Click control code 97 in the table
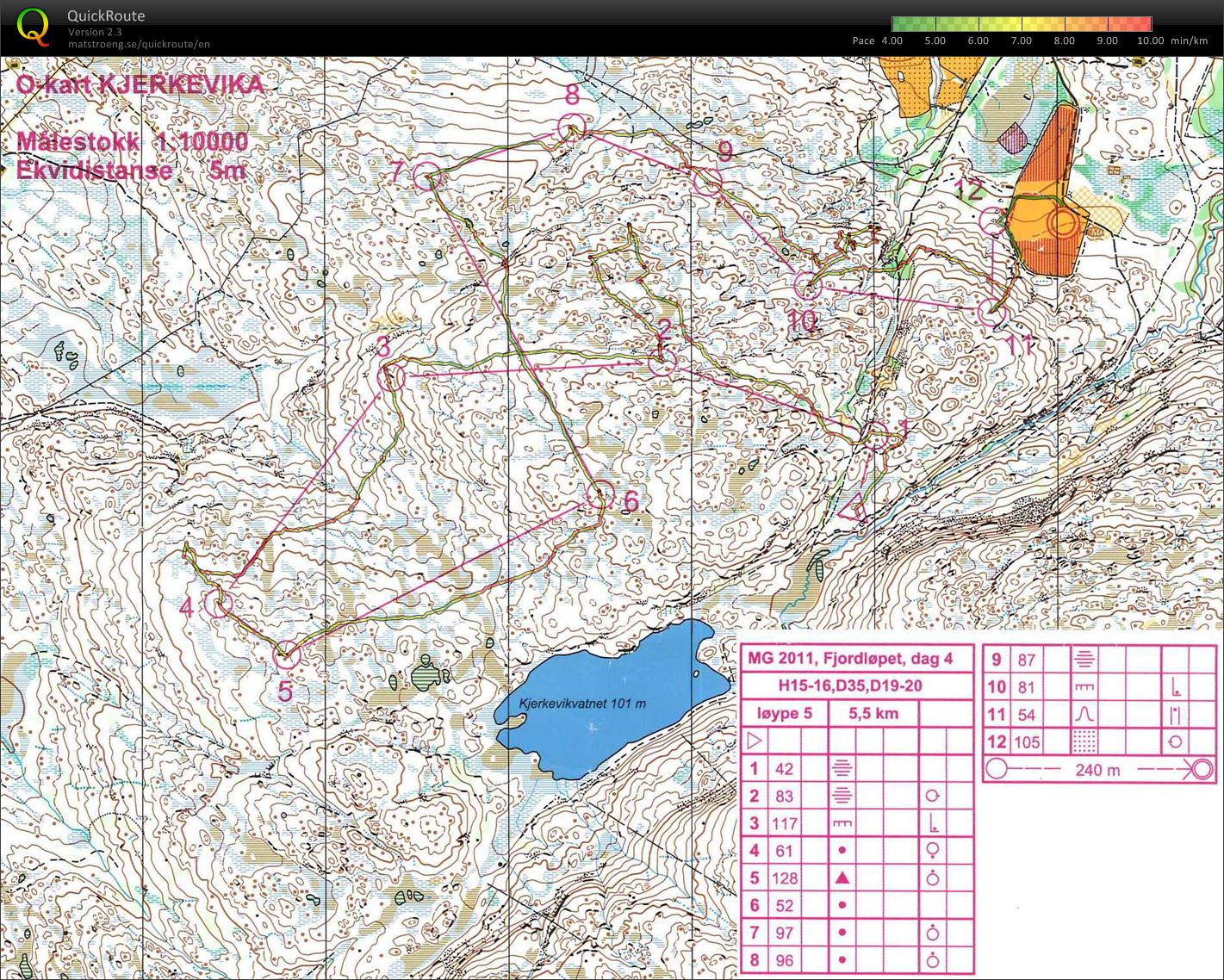The height and width of the screenshot is (980, 1224). [x=784, y=933]
